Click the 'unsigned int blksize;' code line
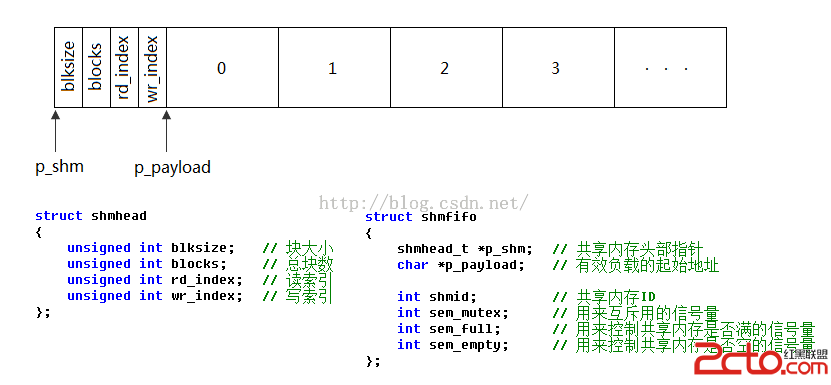The height and width of the screenshot is (385, 831). [x=151, y=248]
